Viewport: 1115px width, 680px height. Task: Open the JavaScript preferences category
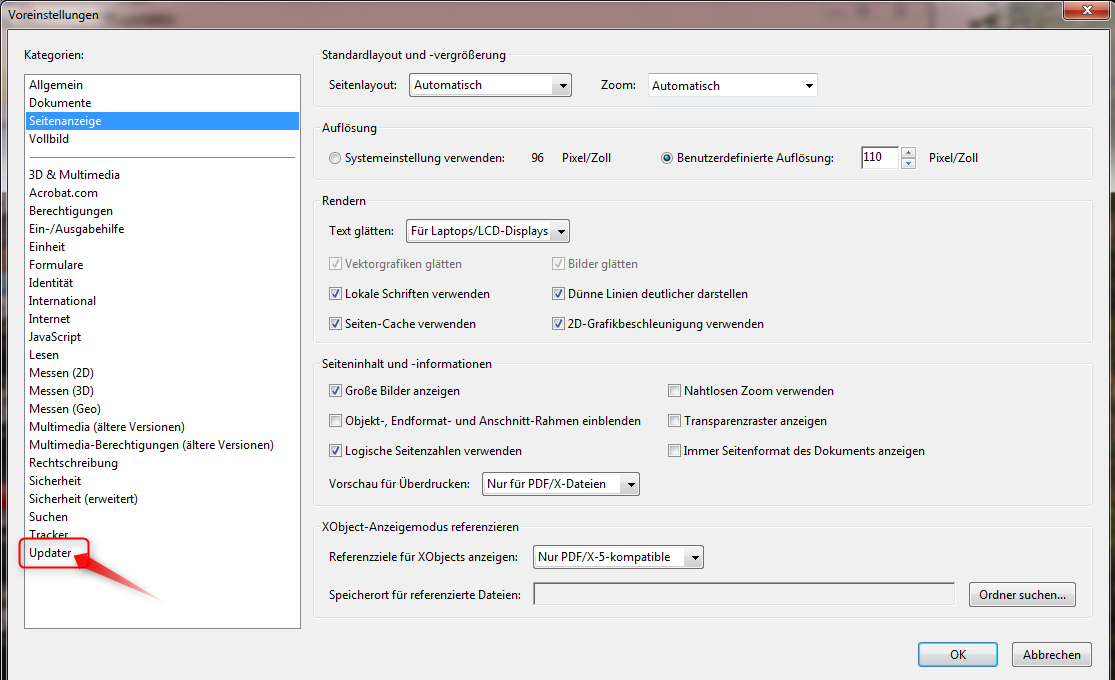click(52, 336)
